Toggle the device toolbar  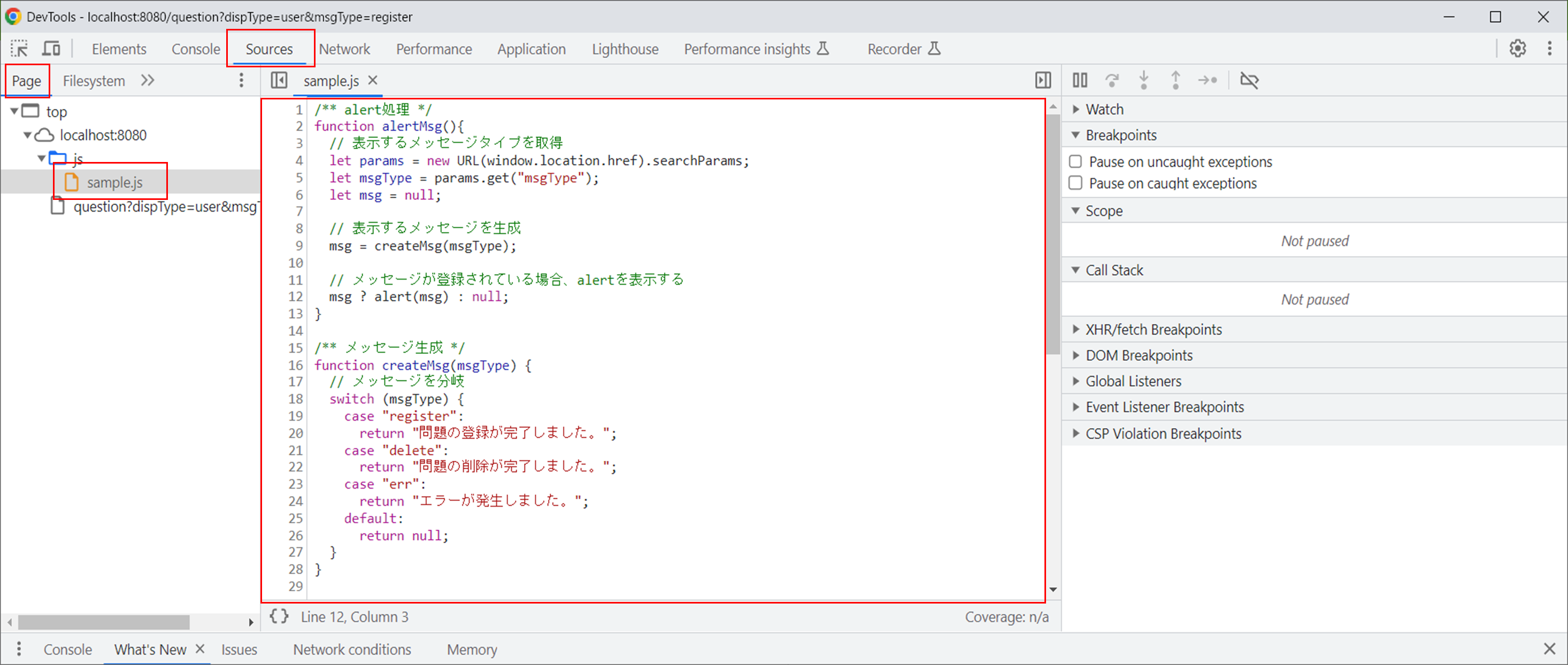click(x=52, y=48)
